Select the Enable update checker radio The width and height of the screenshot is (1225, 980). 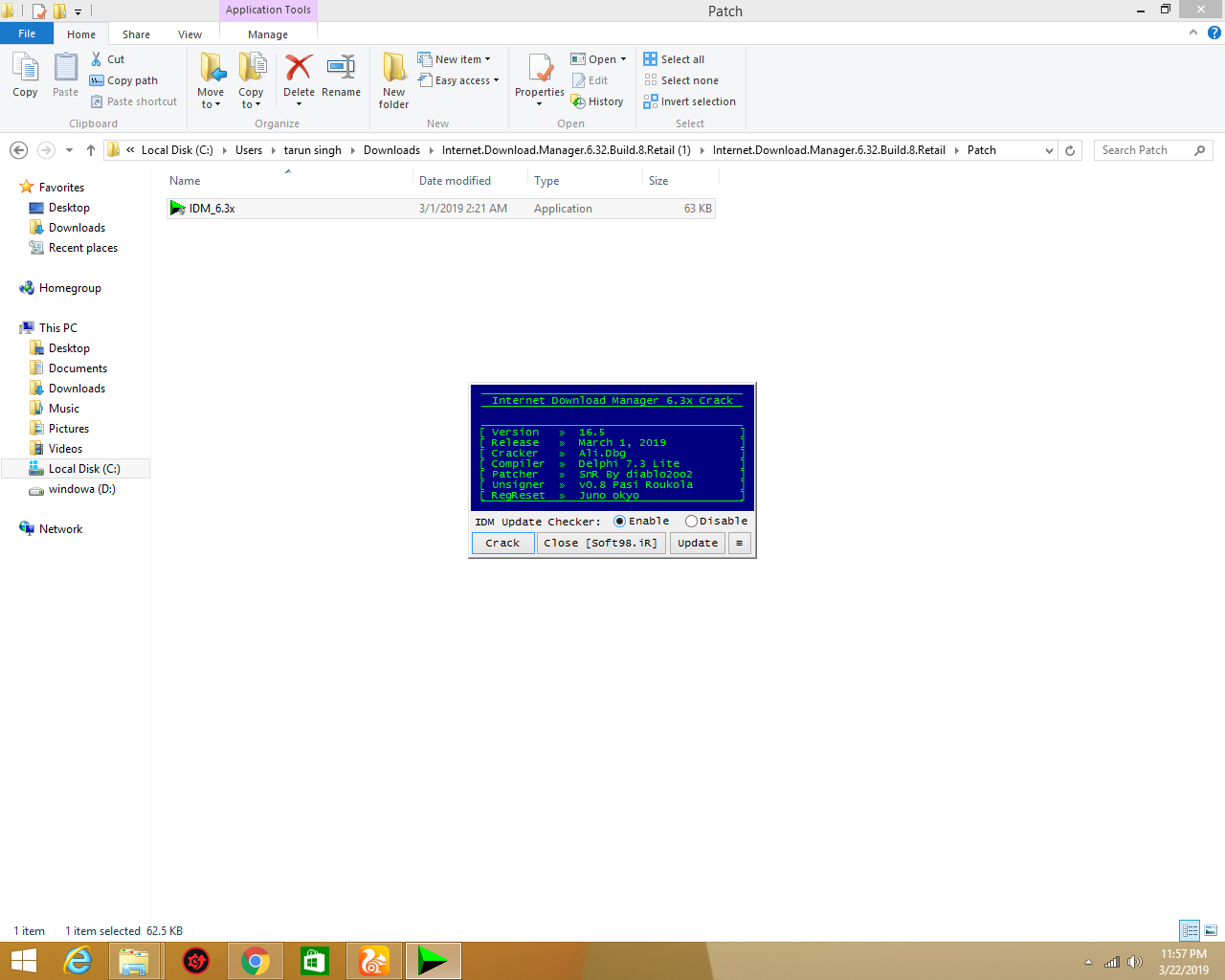[620, 522]
